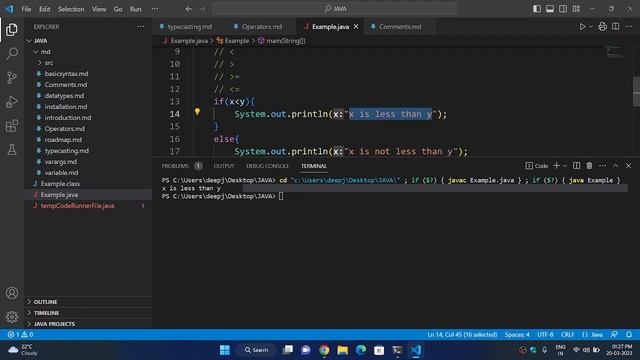Open the Search view in activity bar
640x360 pixels.
12,53
